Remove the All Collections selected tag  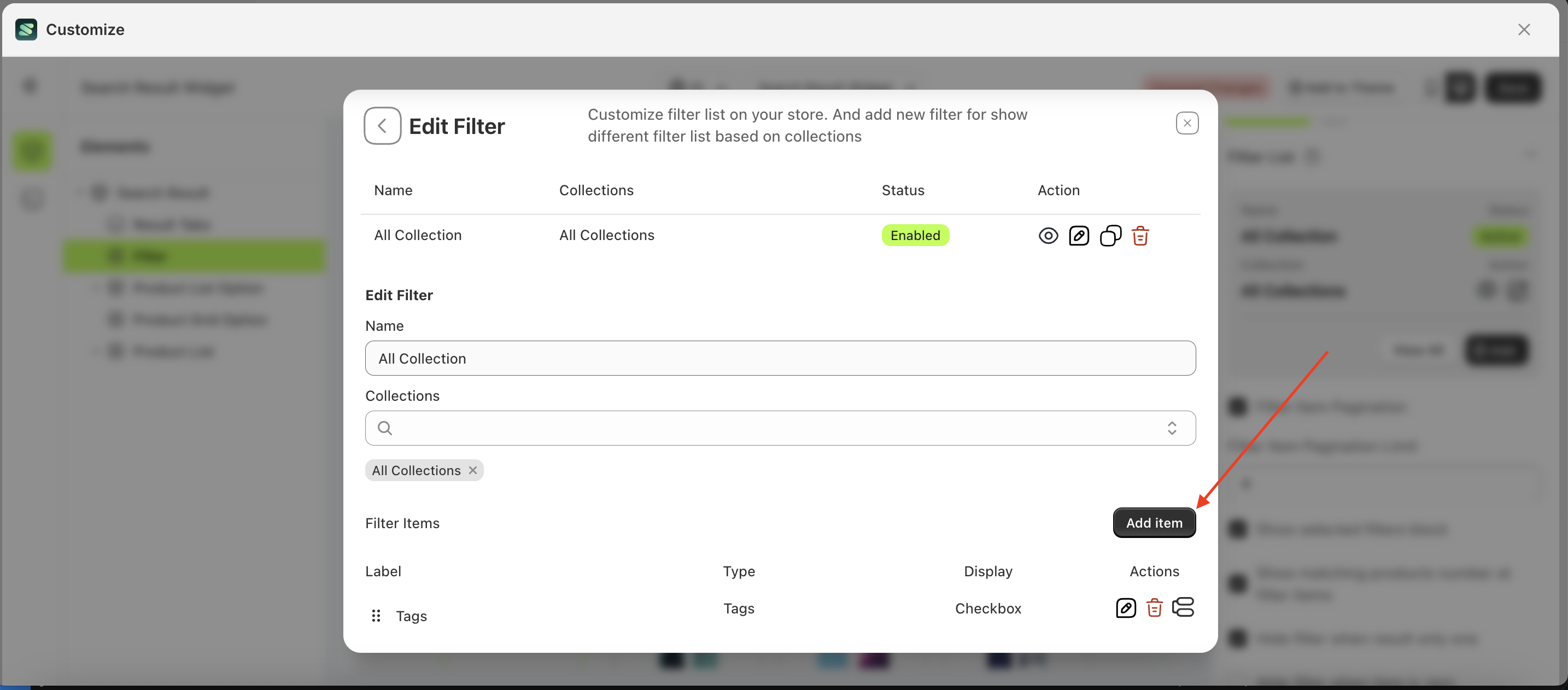point(473,470)
